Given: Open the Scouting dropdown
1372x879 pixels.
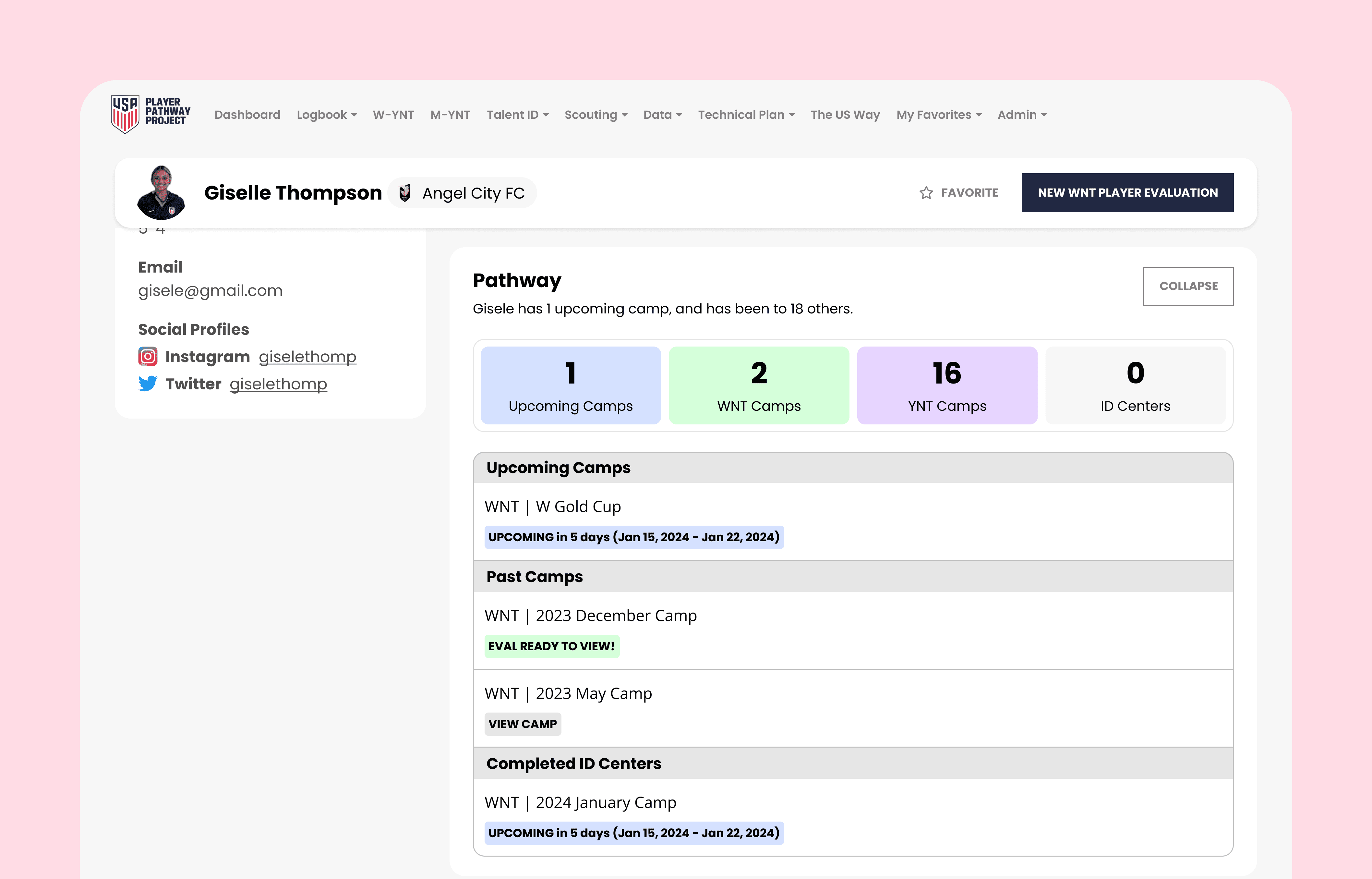Looking at the screenshot, I should (595, 115).
